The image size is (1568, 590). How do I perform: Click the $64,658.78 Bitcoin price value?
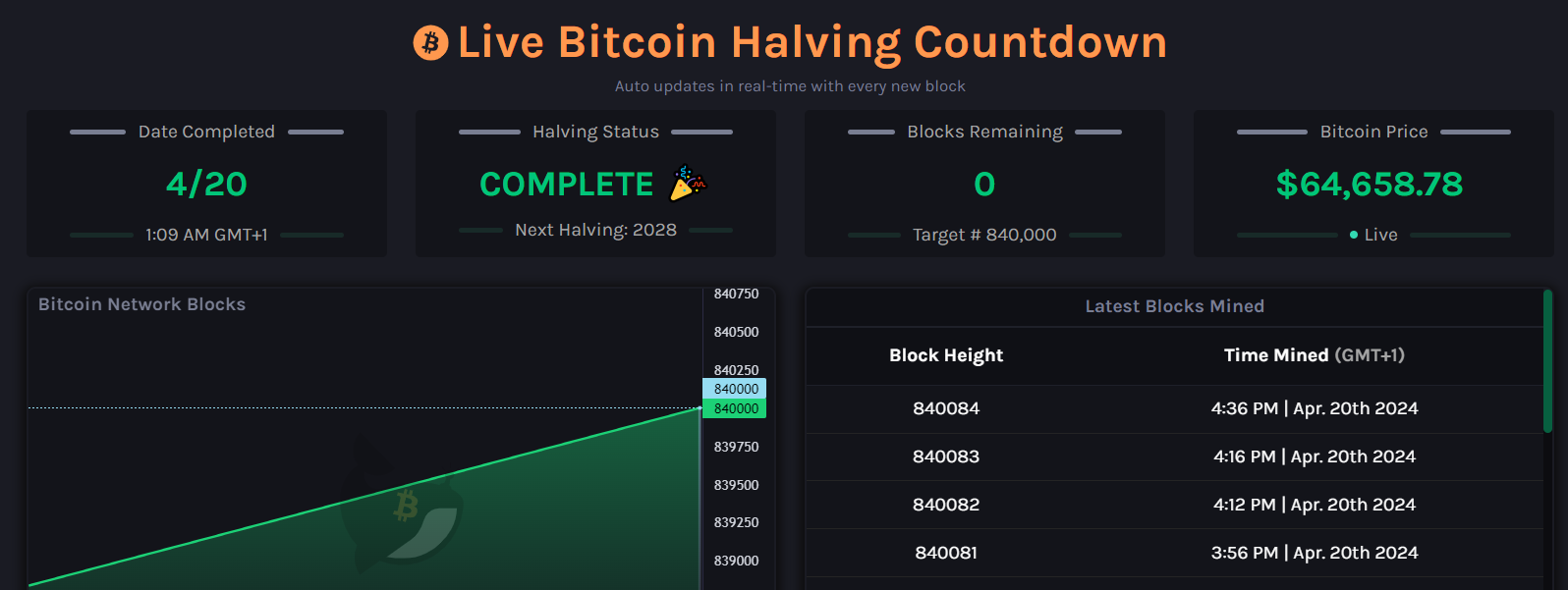[1369, 184]
